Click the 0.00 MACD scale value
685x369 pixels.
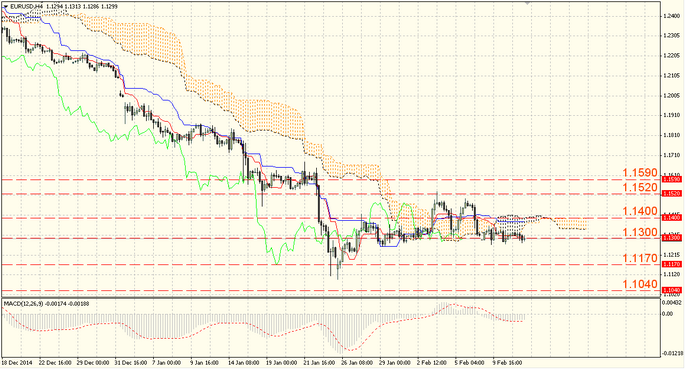[668, 314]
